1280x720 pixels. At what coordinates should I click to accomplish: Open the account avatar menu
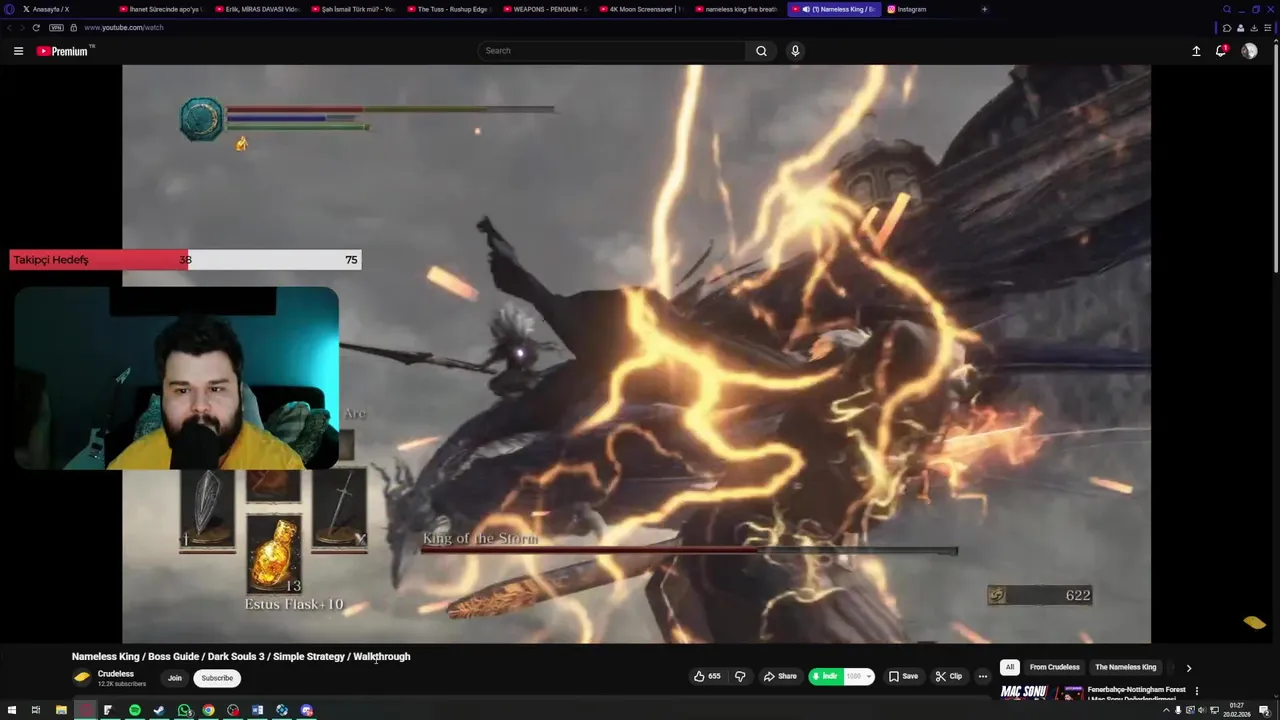coord(1249,51)
